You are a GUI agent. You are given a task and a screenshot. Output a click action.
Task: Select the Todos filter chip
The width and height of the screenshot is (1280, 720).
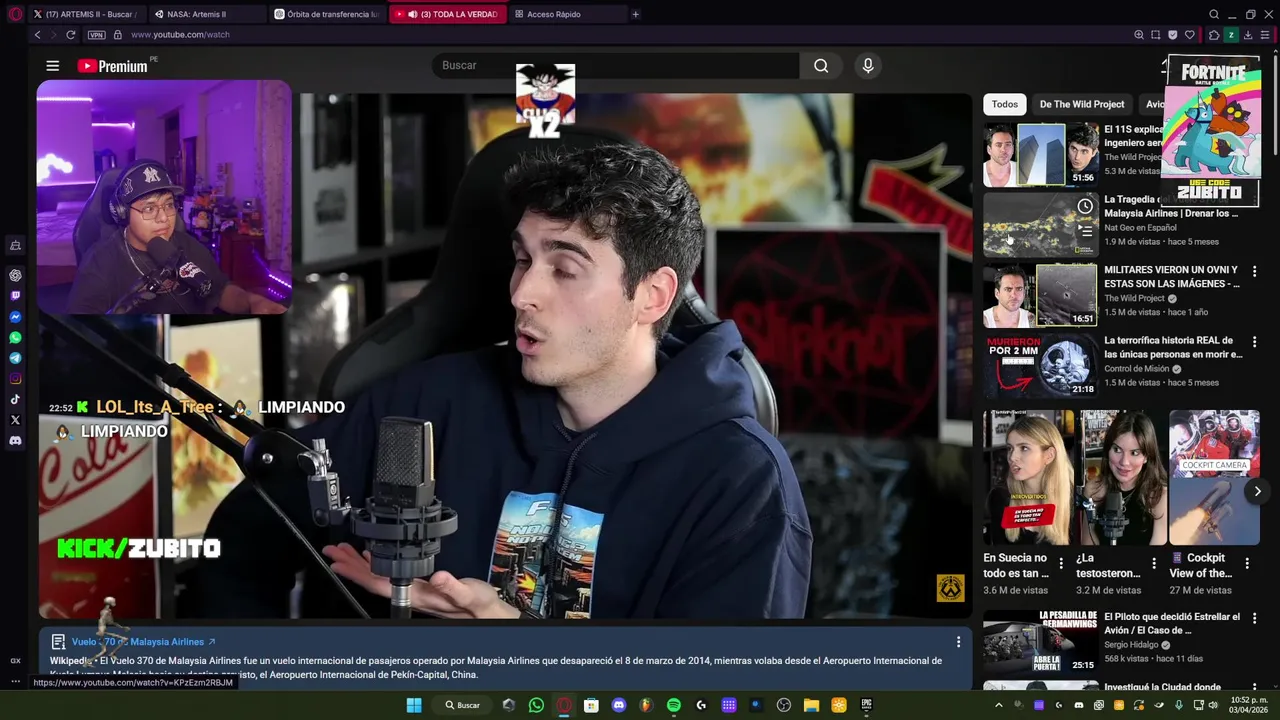pos(1005,104)
